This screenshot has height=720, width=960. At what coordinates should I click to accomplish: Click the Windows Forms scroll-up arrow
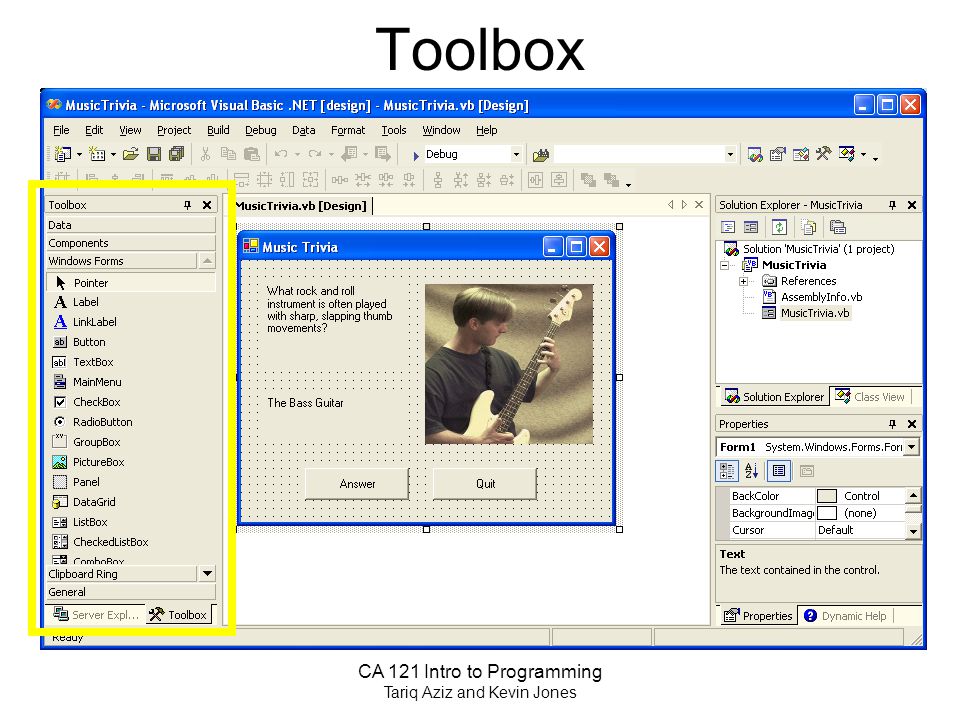tap(208, 261)
